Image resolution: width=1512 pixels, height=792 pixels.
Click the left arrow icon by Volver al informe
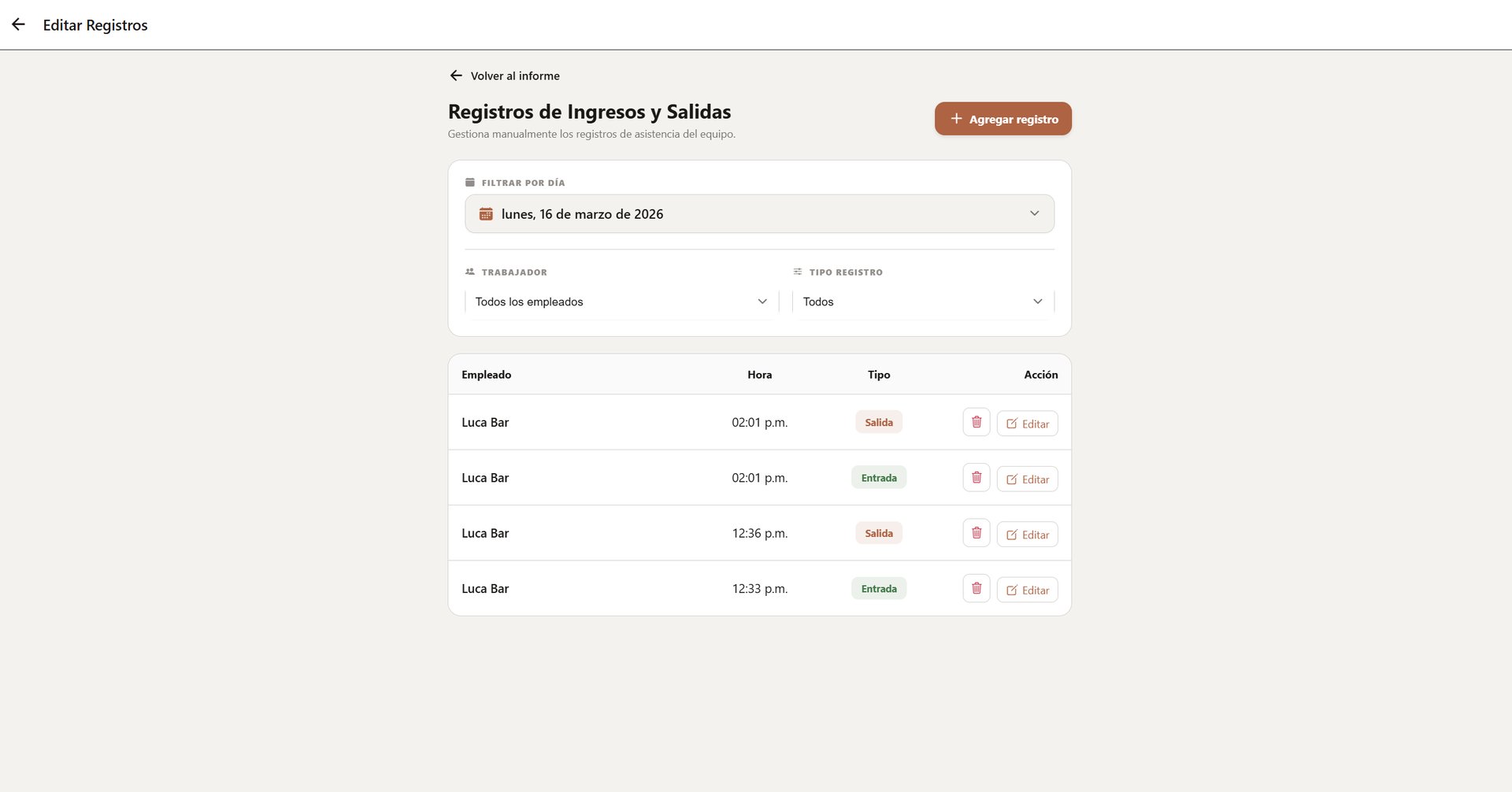[x=456, y=76]
